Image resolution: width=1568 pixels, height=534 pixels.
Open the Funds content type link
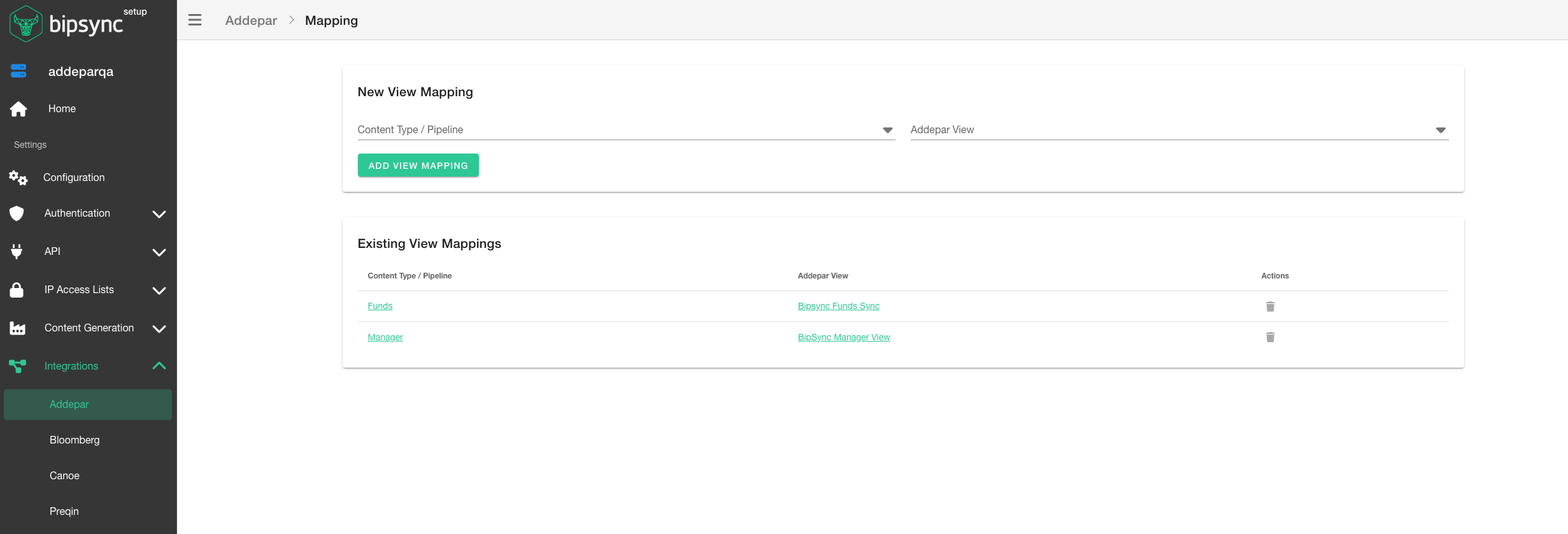point(380,307)
